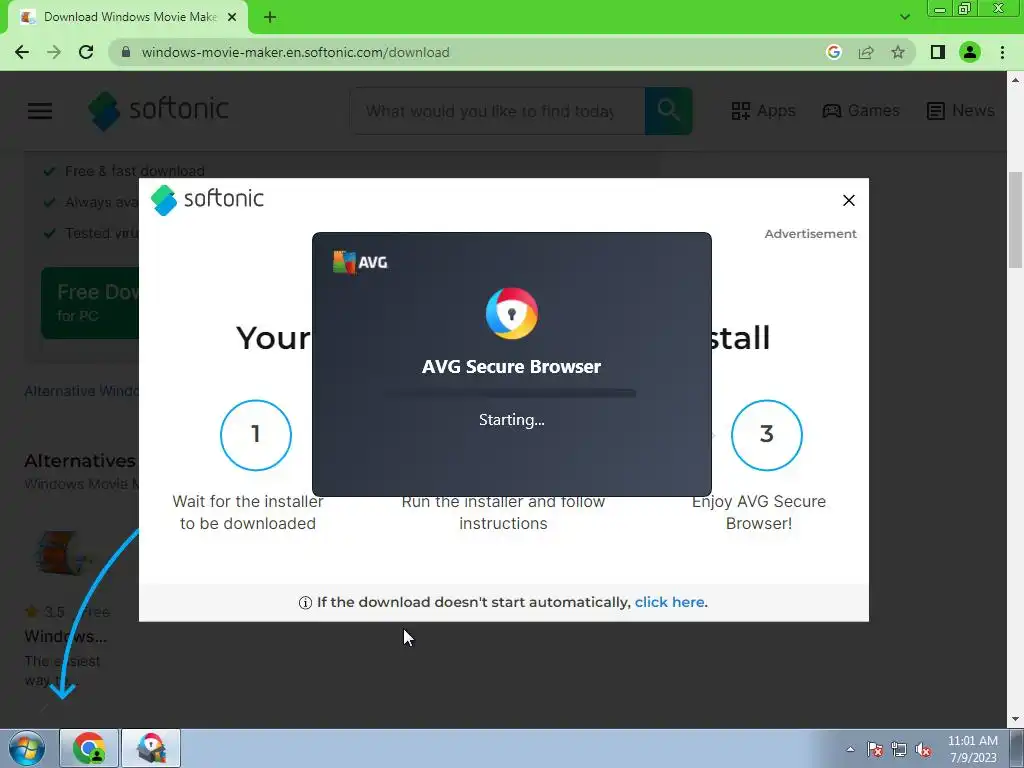1024x768 pixels.
Task: Click 'Enjoy AVG Secure Browser!' text
Action: pos(759,512)
